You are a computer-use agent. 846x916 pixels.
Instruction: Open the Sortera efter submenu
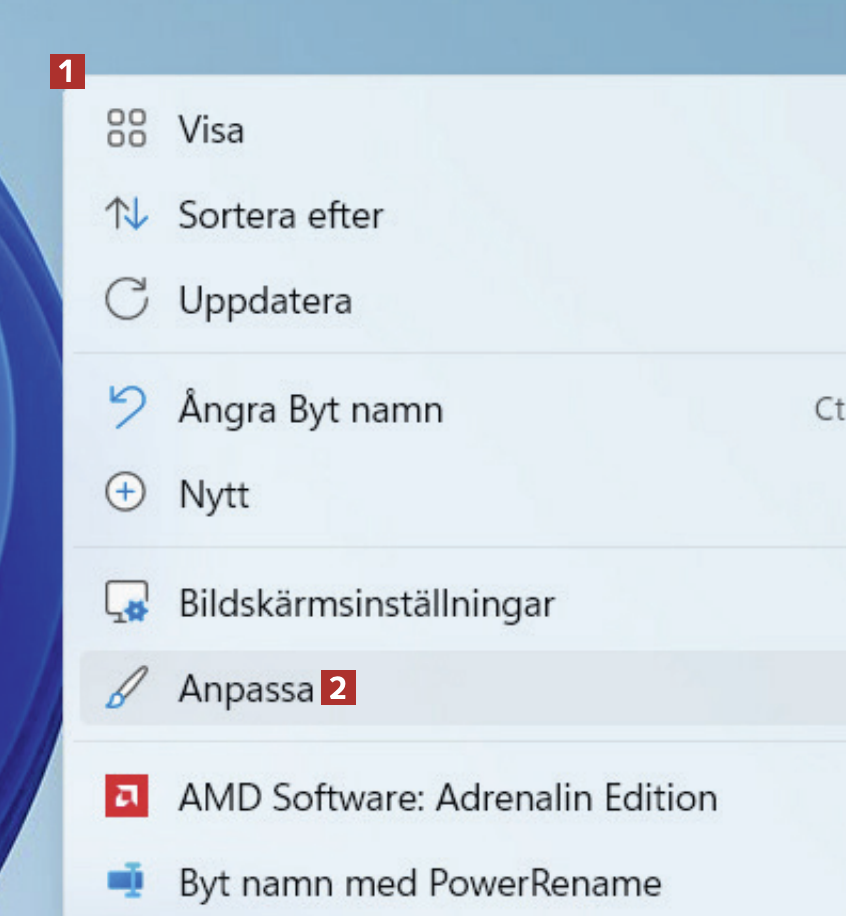[x=280, y=215]
